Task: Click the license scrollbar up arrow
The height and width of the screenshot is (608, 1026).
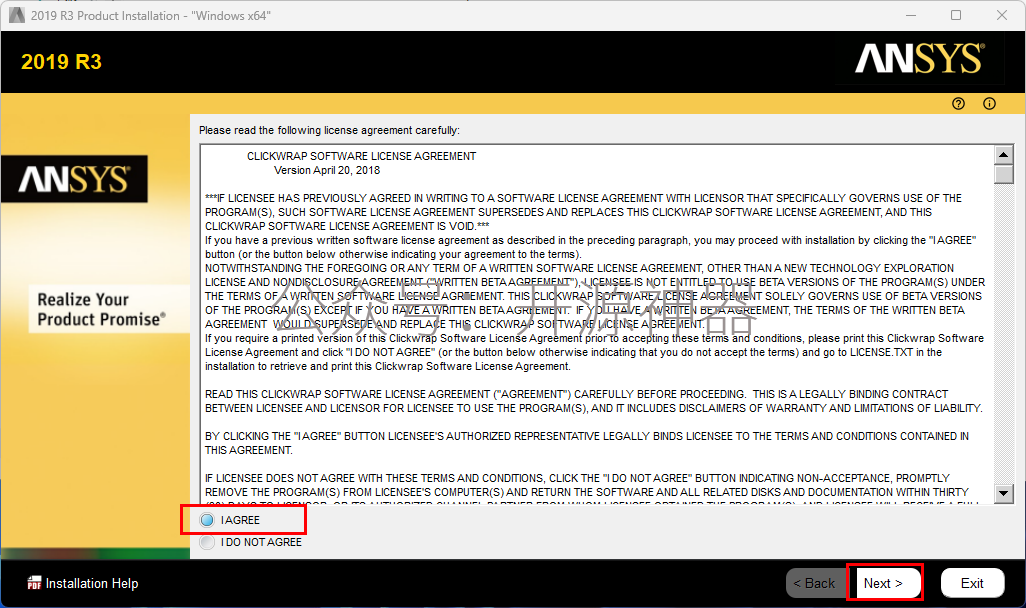Action: (x=1003, y=154)
